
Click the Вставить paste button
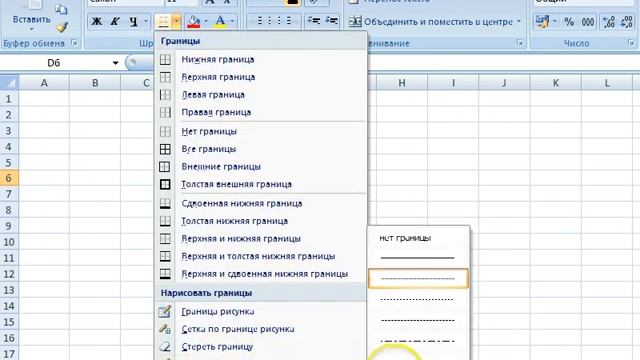pyautogui.click(x=31, y=16)
